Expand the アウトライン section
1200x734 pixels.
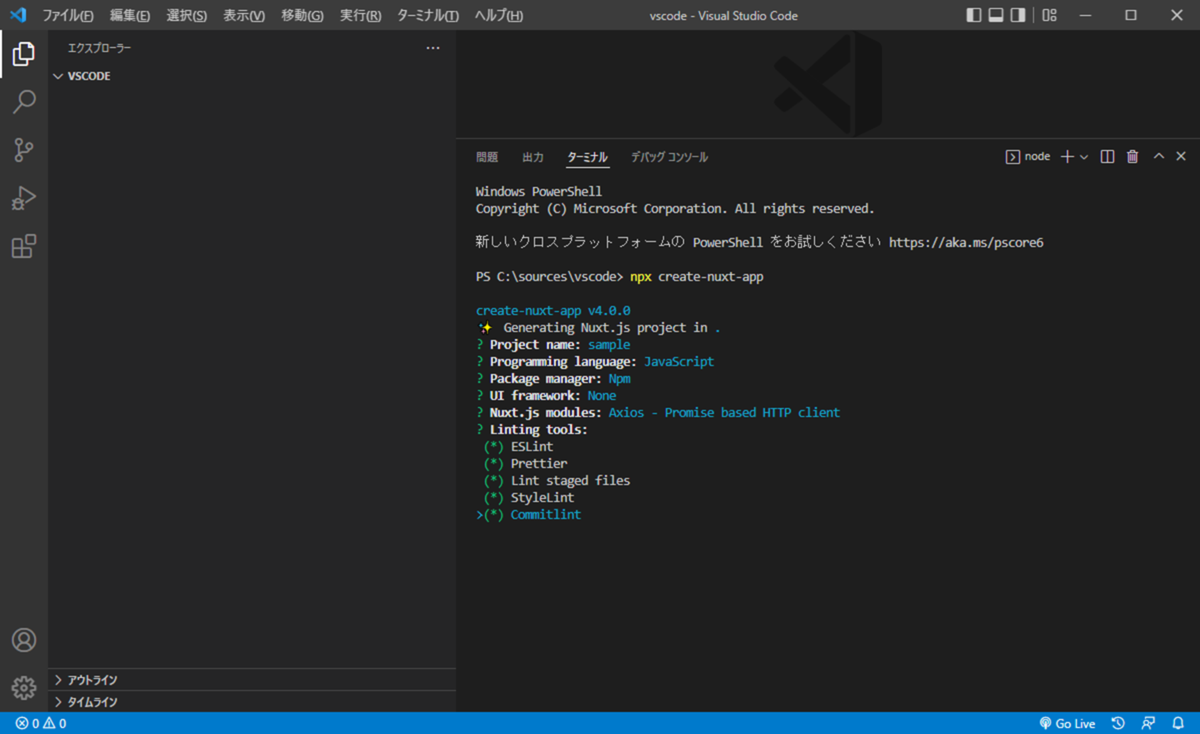tap(252, 680)
